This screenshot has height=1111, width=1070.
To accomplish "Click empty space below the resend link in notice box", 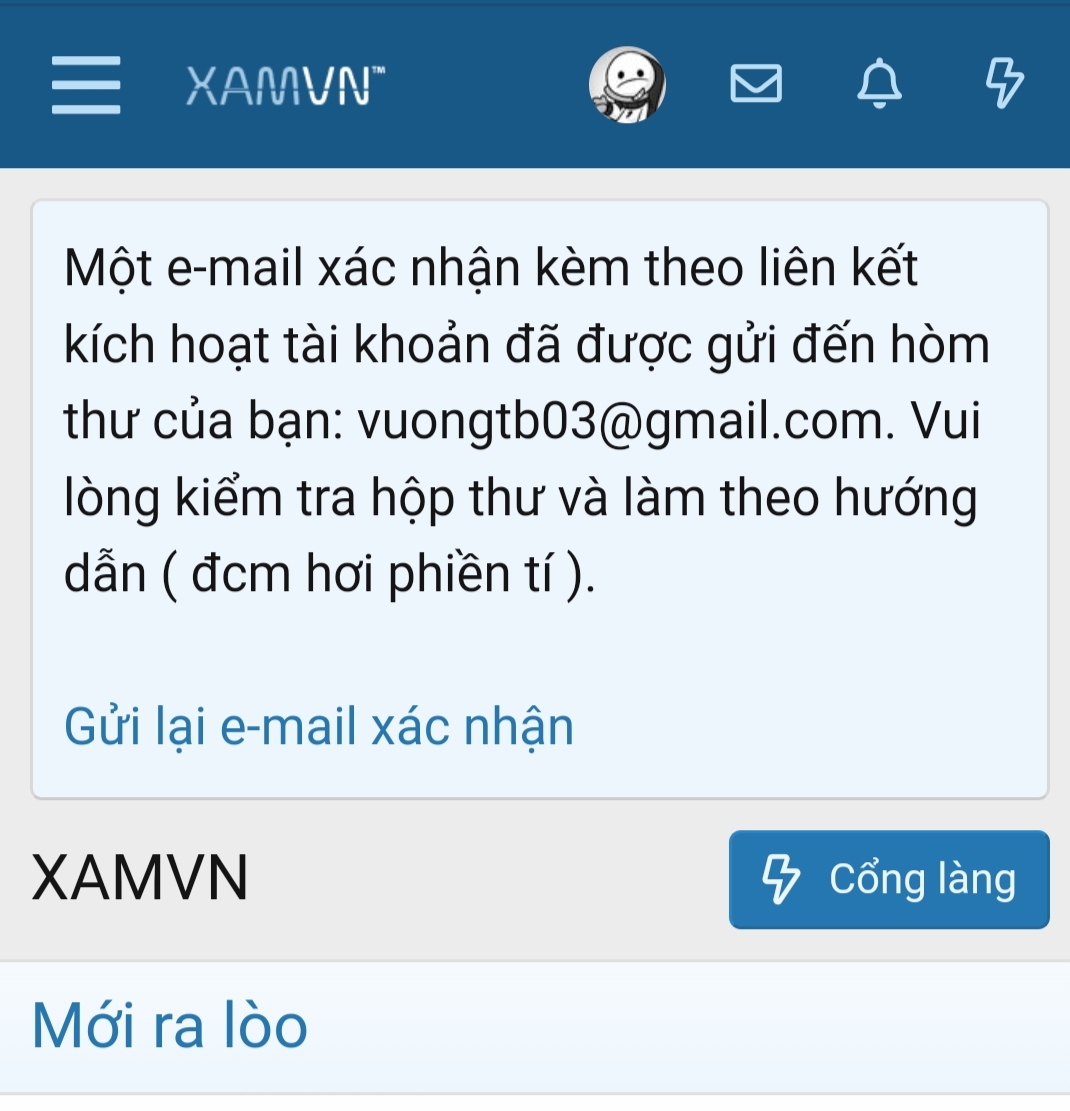I will [539, 777].
